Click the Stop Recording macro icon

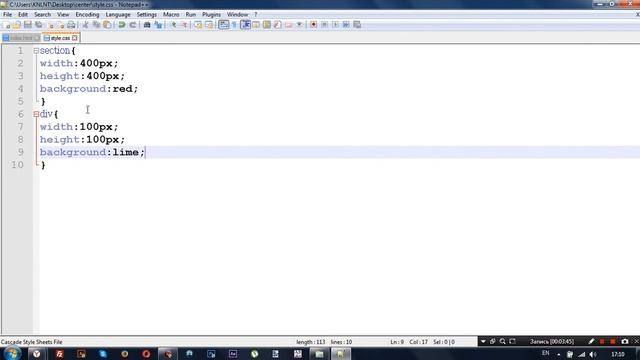click(324, 25)
